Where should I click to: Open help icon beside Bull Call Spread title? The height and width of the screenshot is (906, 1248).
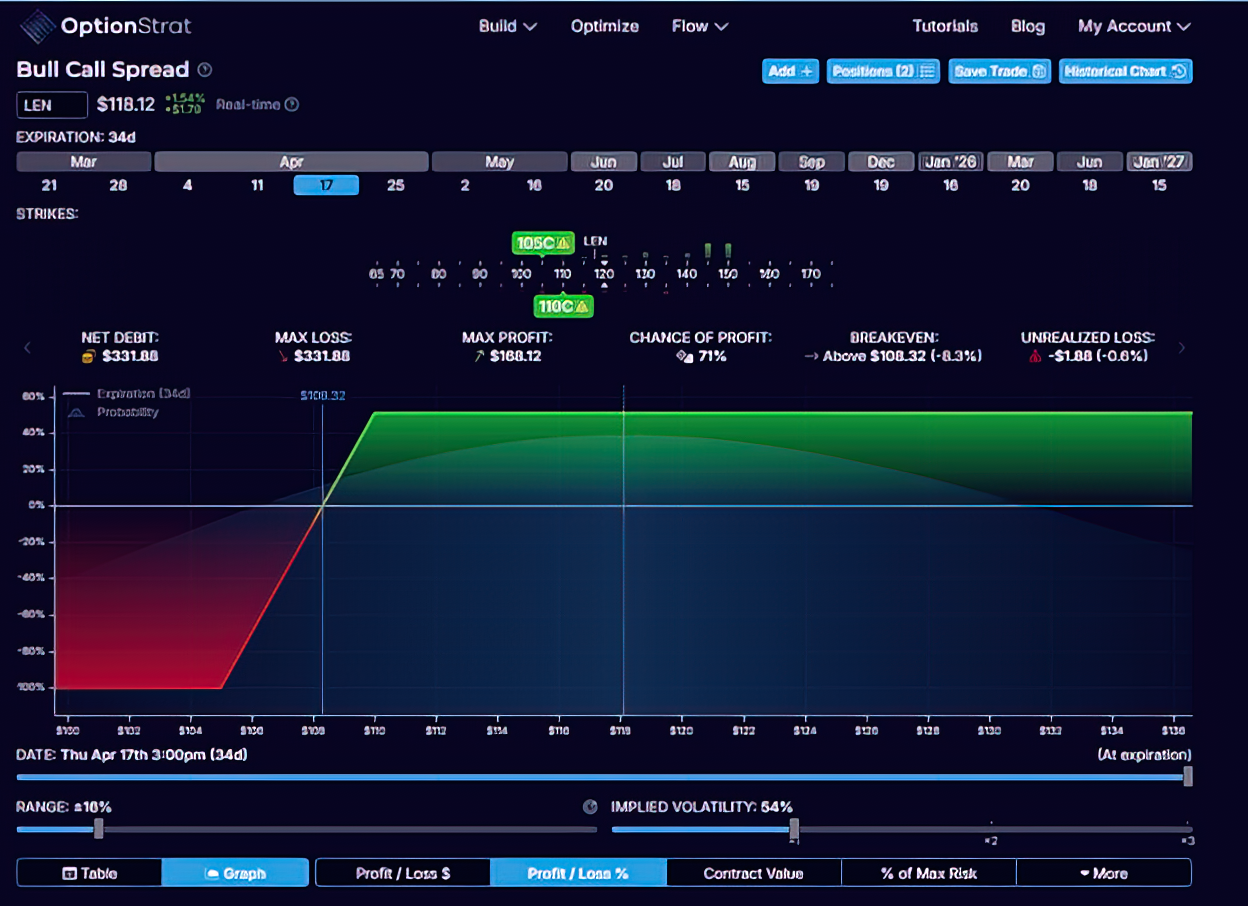click(205, 70)
